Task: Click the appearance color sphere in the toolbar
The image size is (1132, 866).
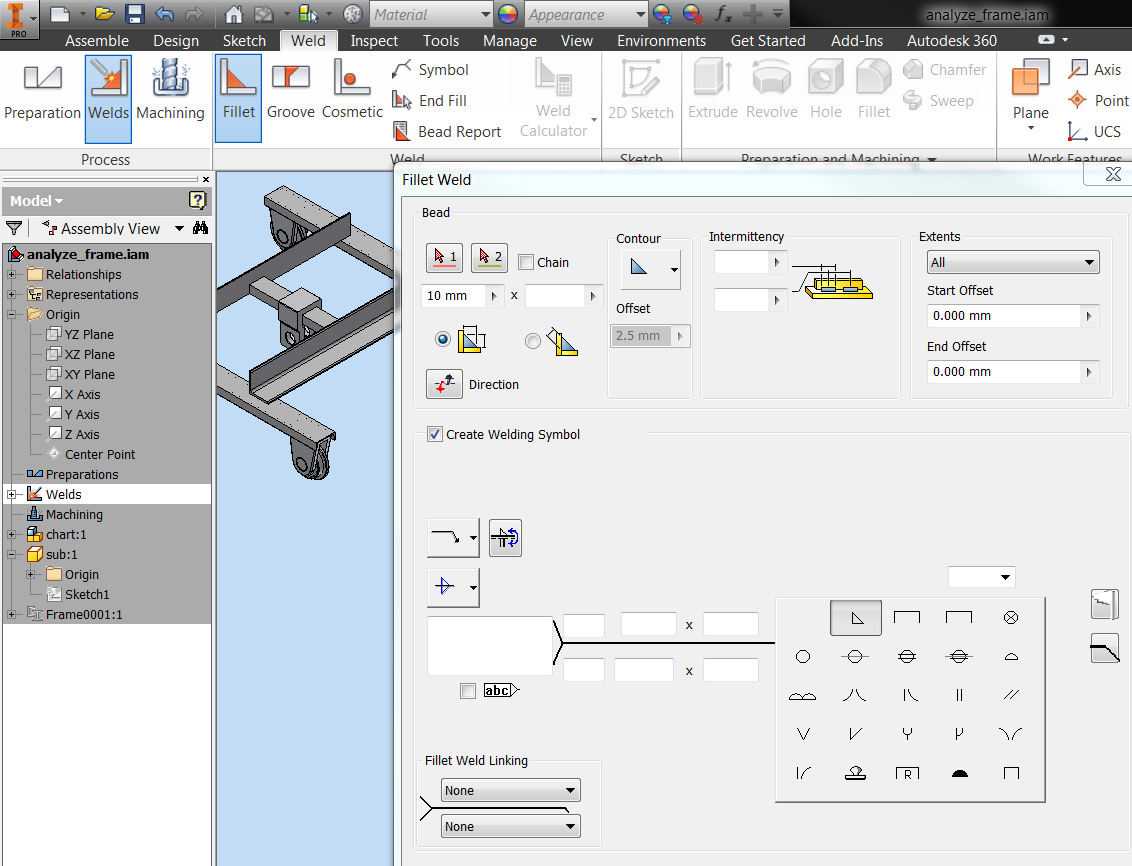Action: click(508, 14)
